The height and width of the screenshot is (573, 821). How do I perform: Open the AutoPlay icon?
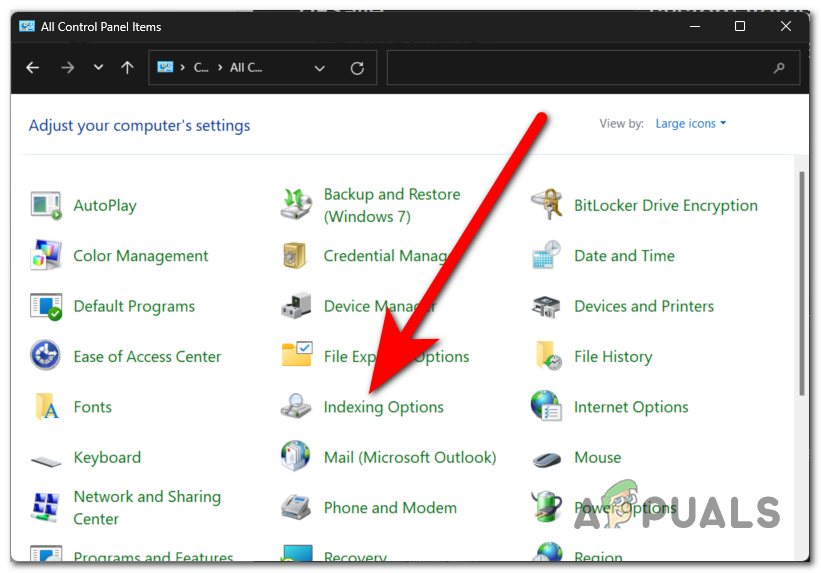coord(46,206)
